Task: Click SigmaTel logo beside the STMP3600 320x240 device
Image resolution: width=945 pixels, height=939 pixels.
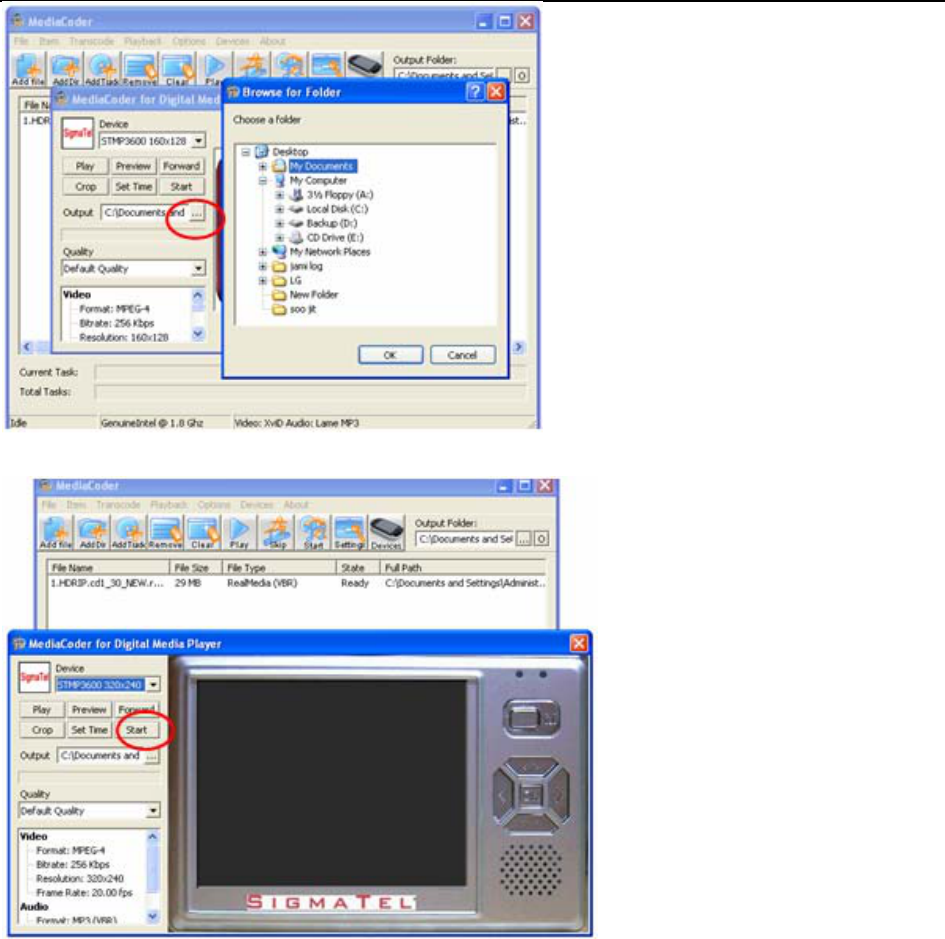Action: (x=34, y=677)
